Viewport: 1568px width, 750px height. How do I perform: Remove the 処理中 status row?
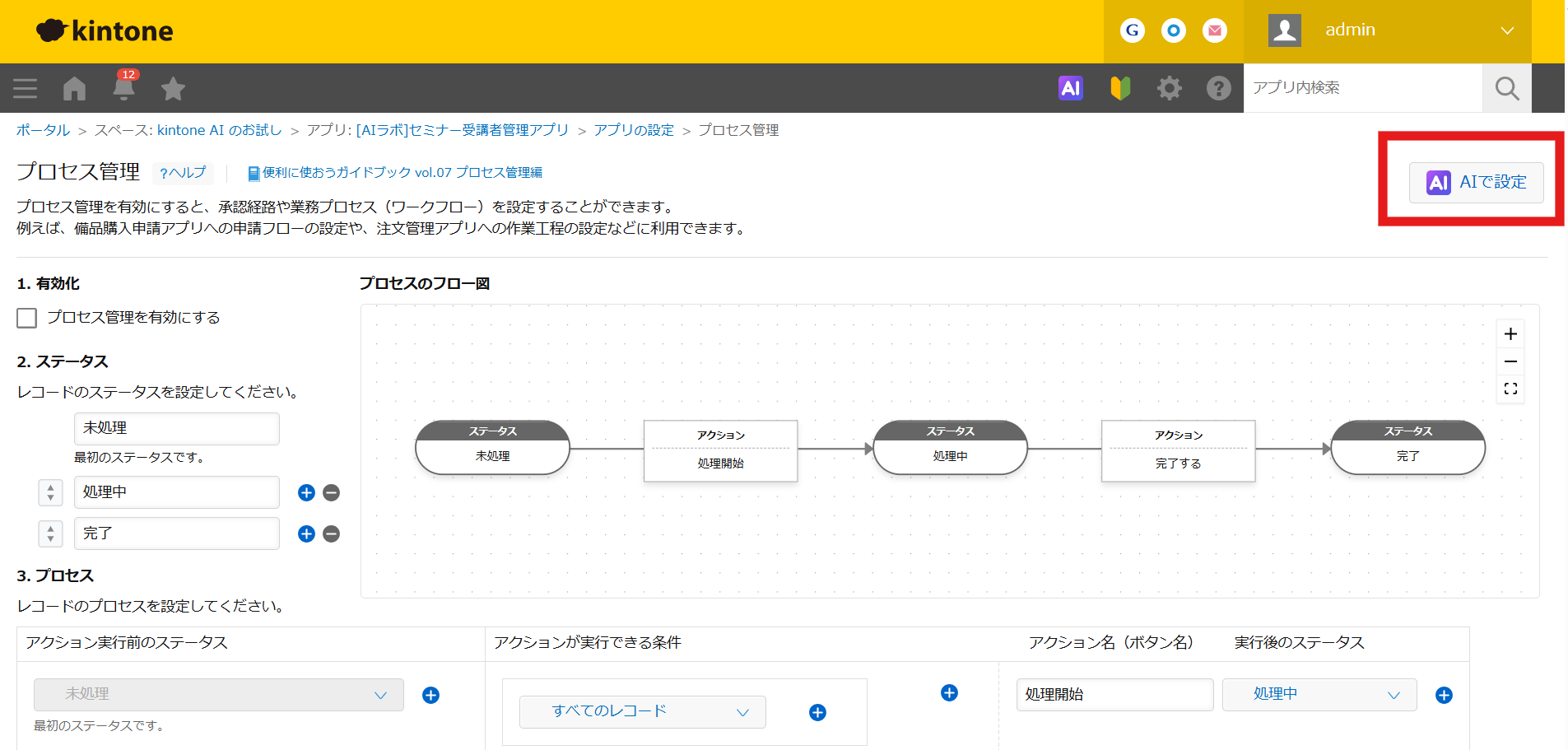click(332, 492)
